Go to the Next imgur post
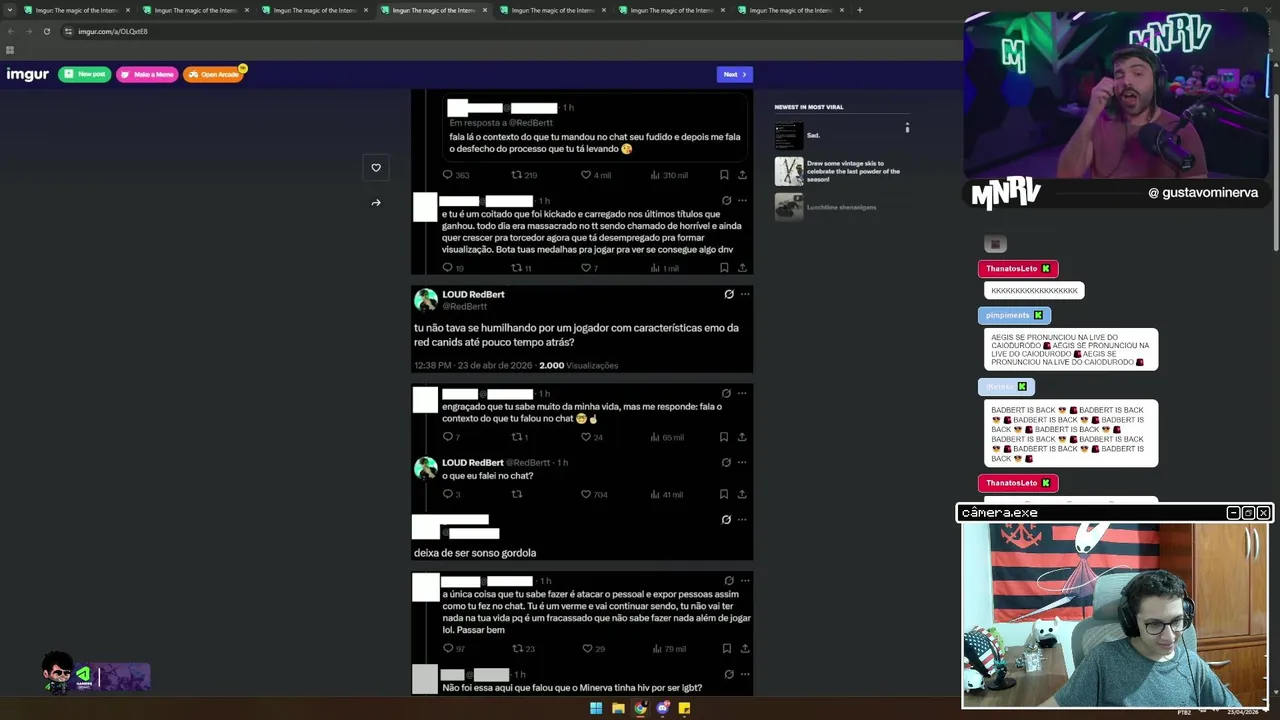Viewport: 1280px width, 720px height. tap(735, 74)
